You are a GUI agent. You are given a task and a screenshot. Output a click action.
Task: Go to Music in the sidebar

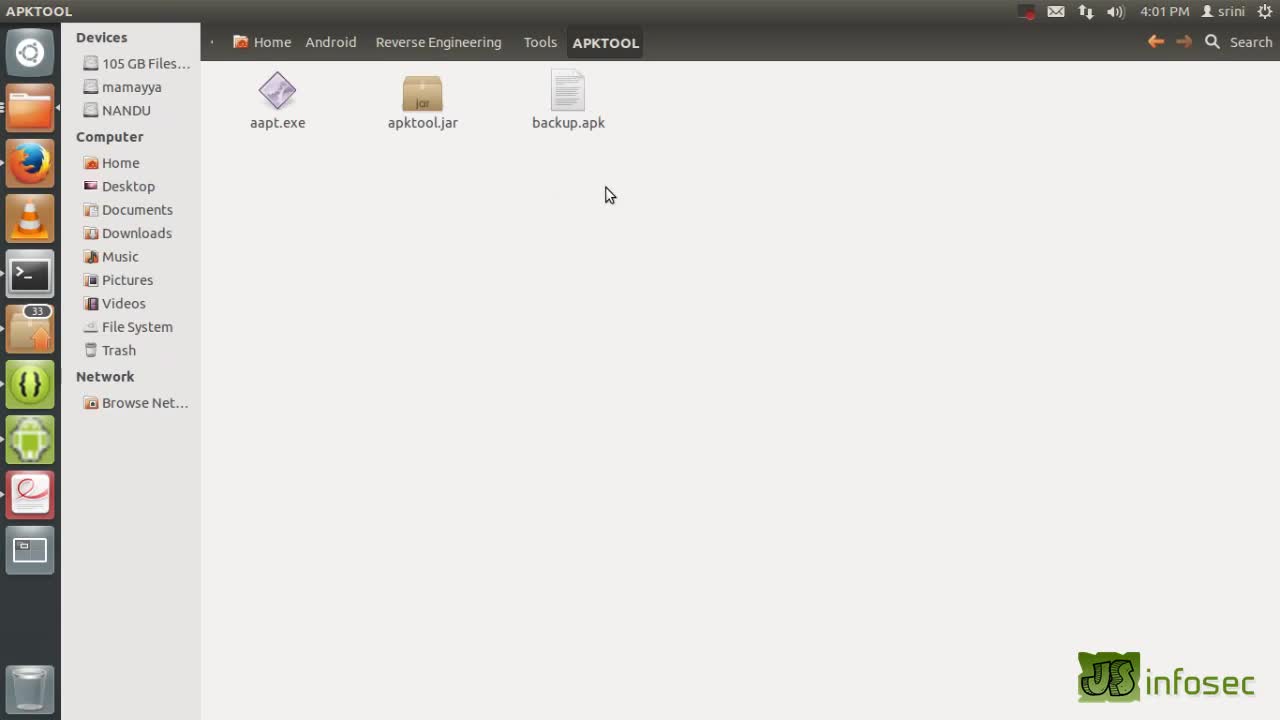point(111,257)
